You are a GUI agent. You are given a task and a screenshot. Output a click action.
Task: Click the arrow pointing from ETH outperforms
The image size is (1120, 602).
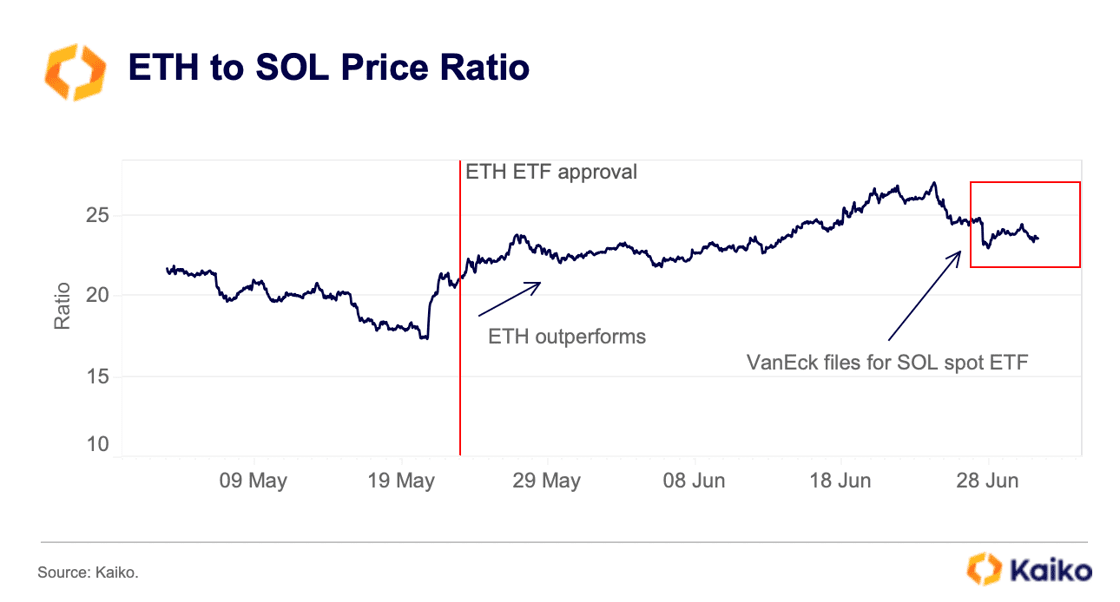pos(509,299)
